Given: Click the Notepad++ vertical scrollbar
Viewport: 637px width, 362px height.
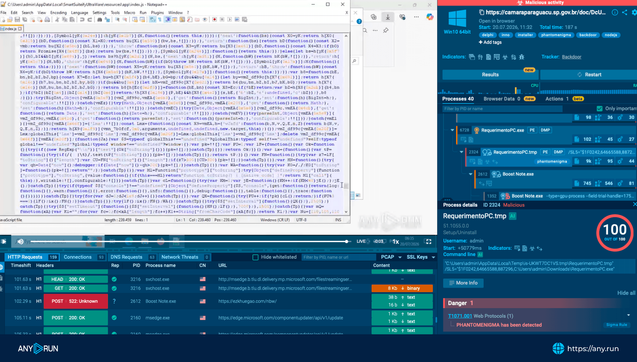Looking at the screenshot, I should tap(346, 124).
